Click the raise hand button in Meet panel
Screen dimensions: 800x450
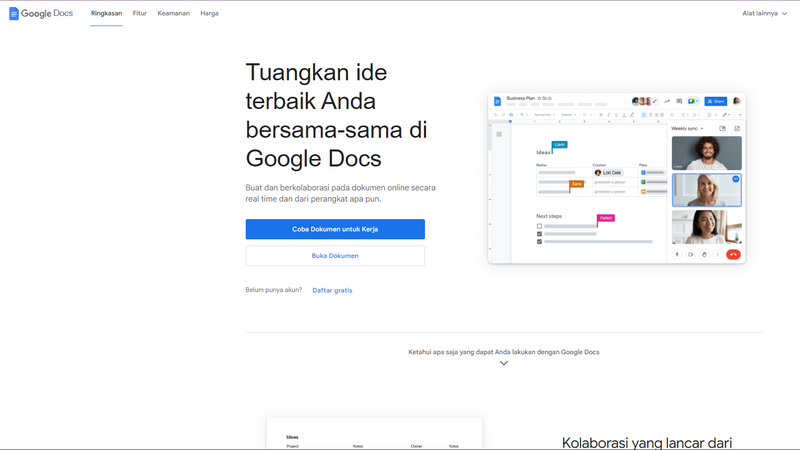click(x=704, y=254)
